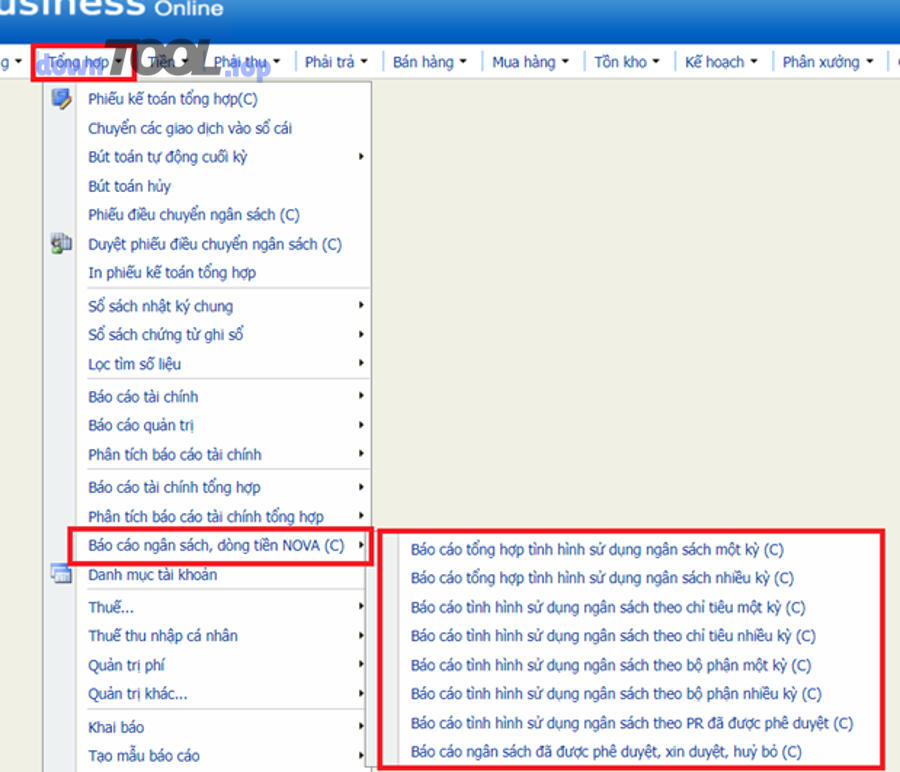Expand Quản trị phí submenu
Image resolution: width=900 pixels, height=772 pixels.
pyautogui.click(x=224, y=665)
